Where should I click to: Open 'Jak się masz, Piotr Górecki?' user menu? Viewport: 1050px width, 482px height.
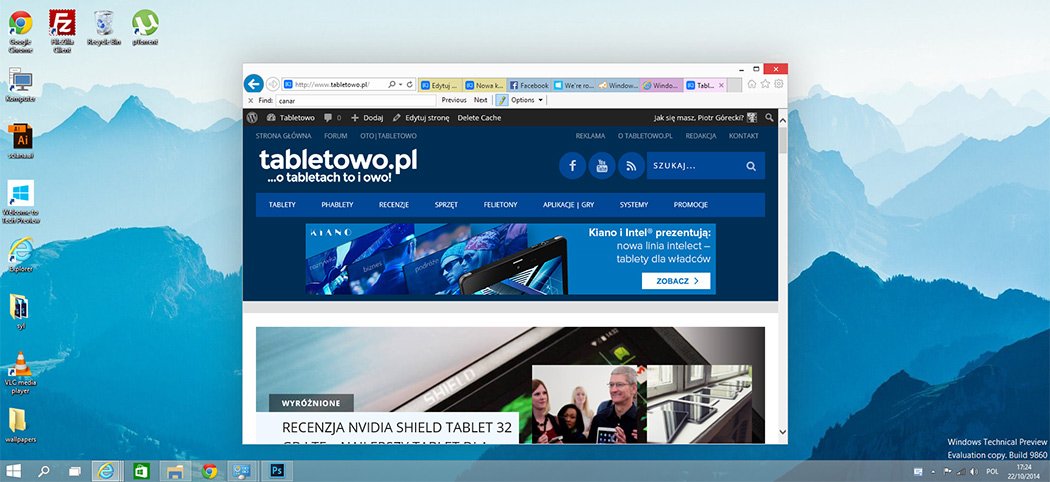pyautogui.click(x=705, y=118)
